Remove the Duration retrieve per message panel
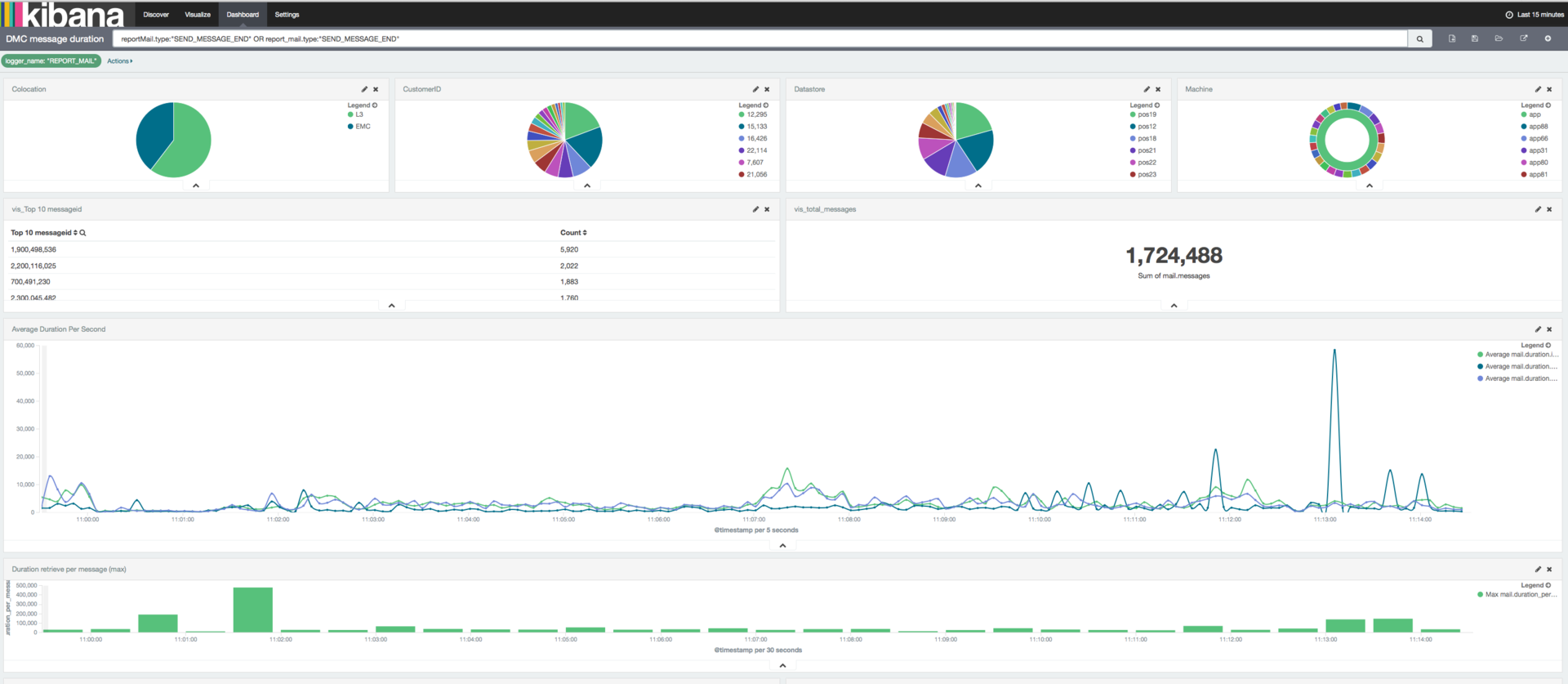This screenshot has height=684, width=1568. 1549,570
